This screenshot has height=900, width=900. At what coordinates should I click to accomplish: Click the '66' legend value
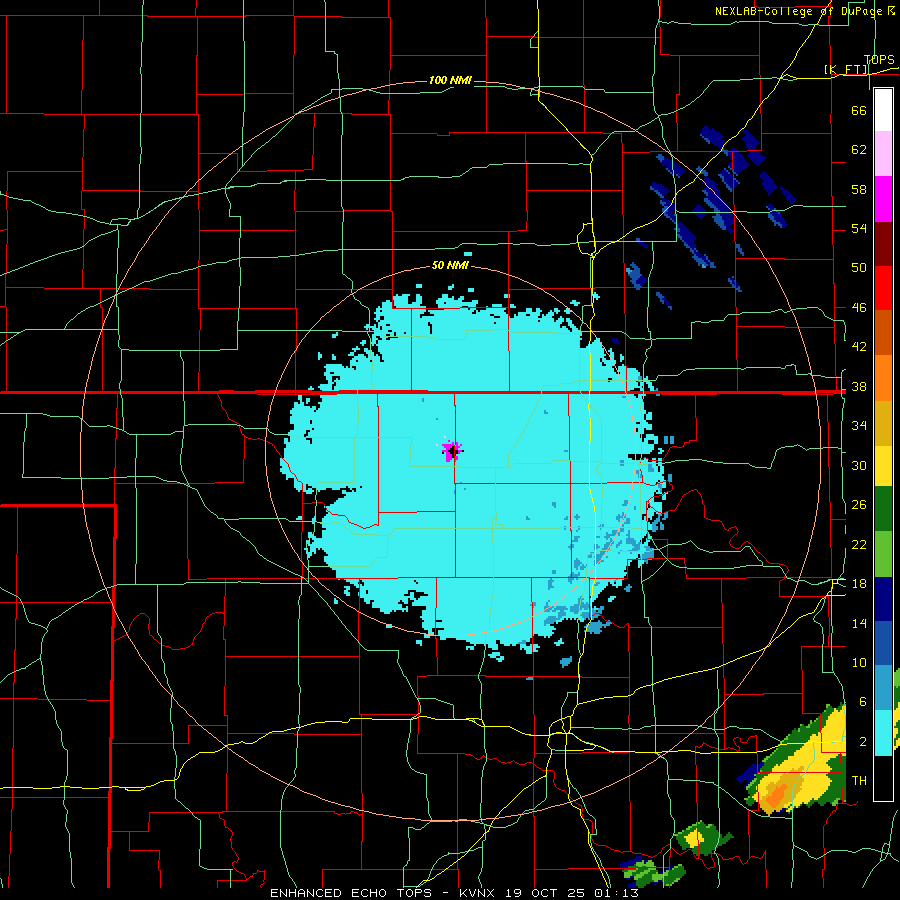[859, 110]
